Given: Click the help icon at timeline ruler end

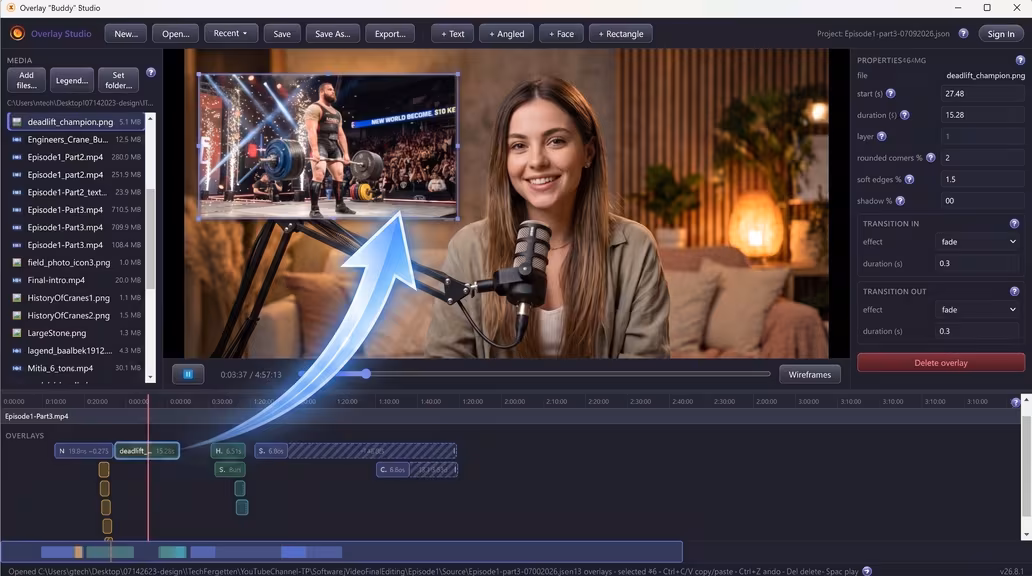Looking at the screenshot, I should pyautogui.click(x=1016, y=402).
